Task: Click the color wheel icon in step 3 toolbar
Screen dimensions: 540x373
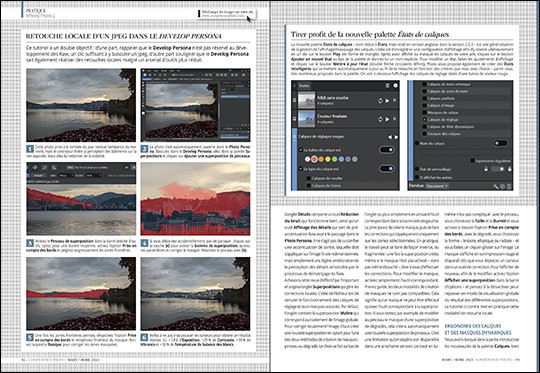Action: tap(35, 167)
